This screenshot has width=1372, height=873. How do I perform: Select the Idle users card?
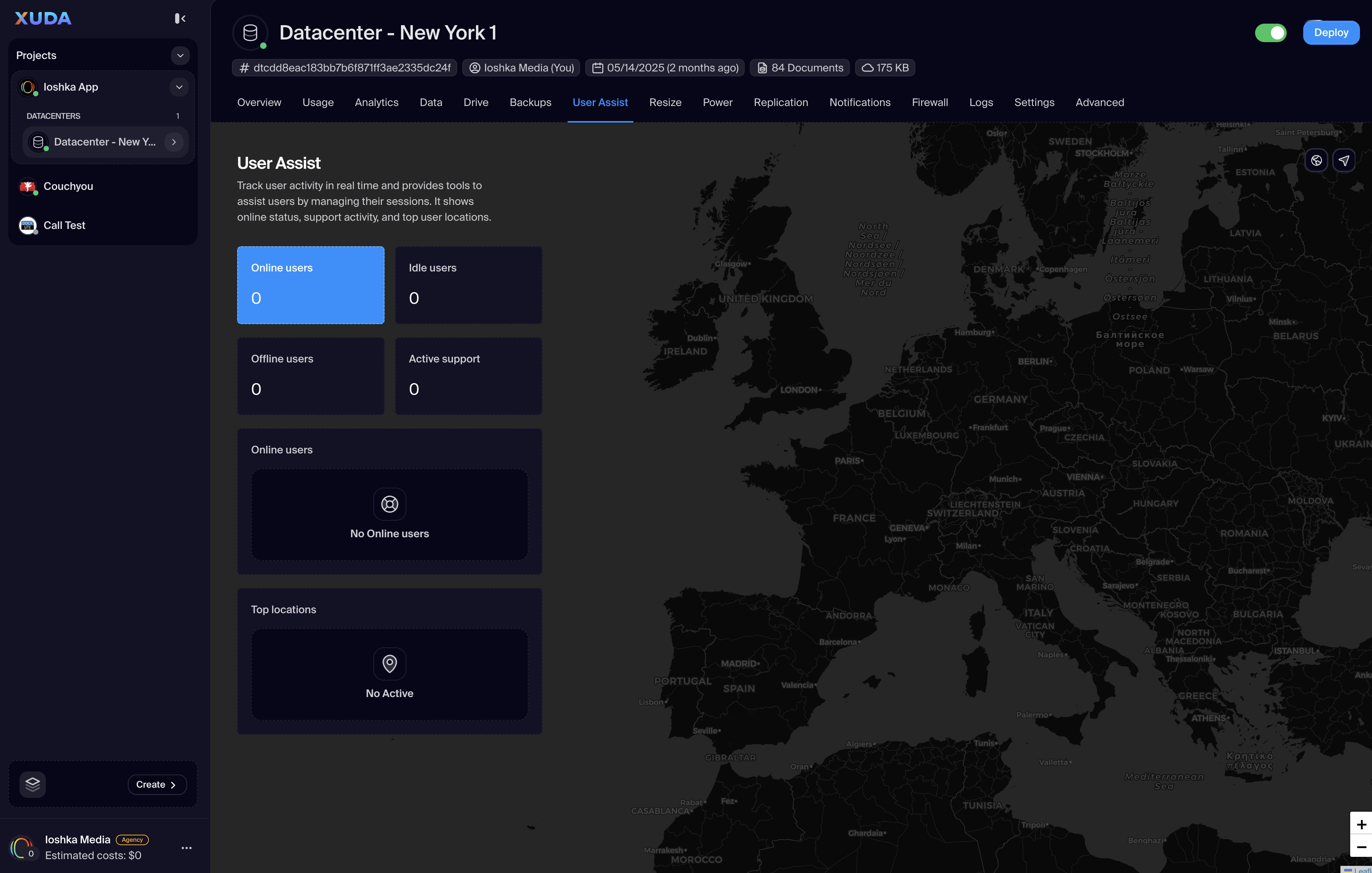(468, 285)
